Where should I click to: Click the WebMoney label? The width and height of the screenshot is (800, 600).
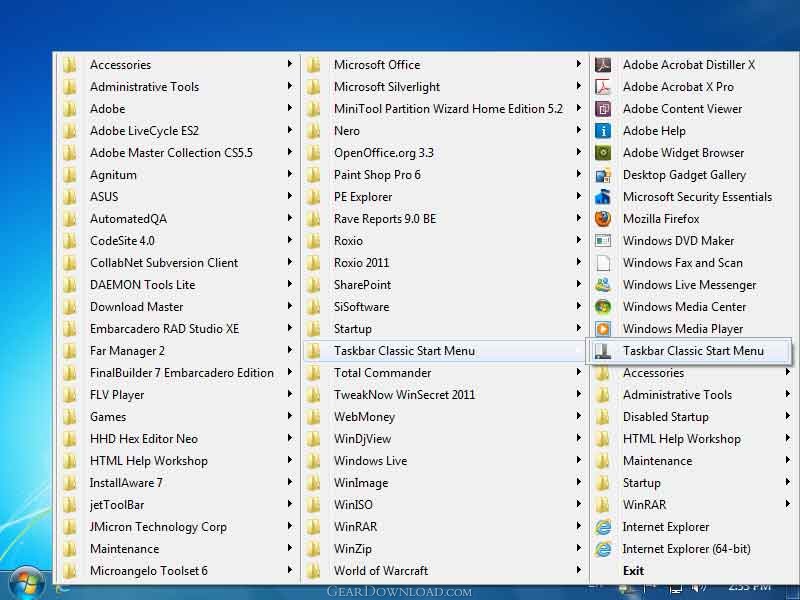tap(364, 417)
